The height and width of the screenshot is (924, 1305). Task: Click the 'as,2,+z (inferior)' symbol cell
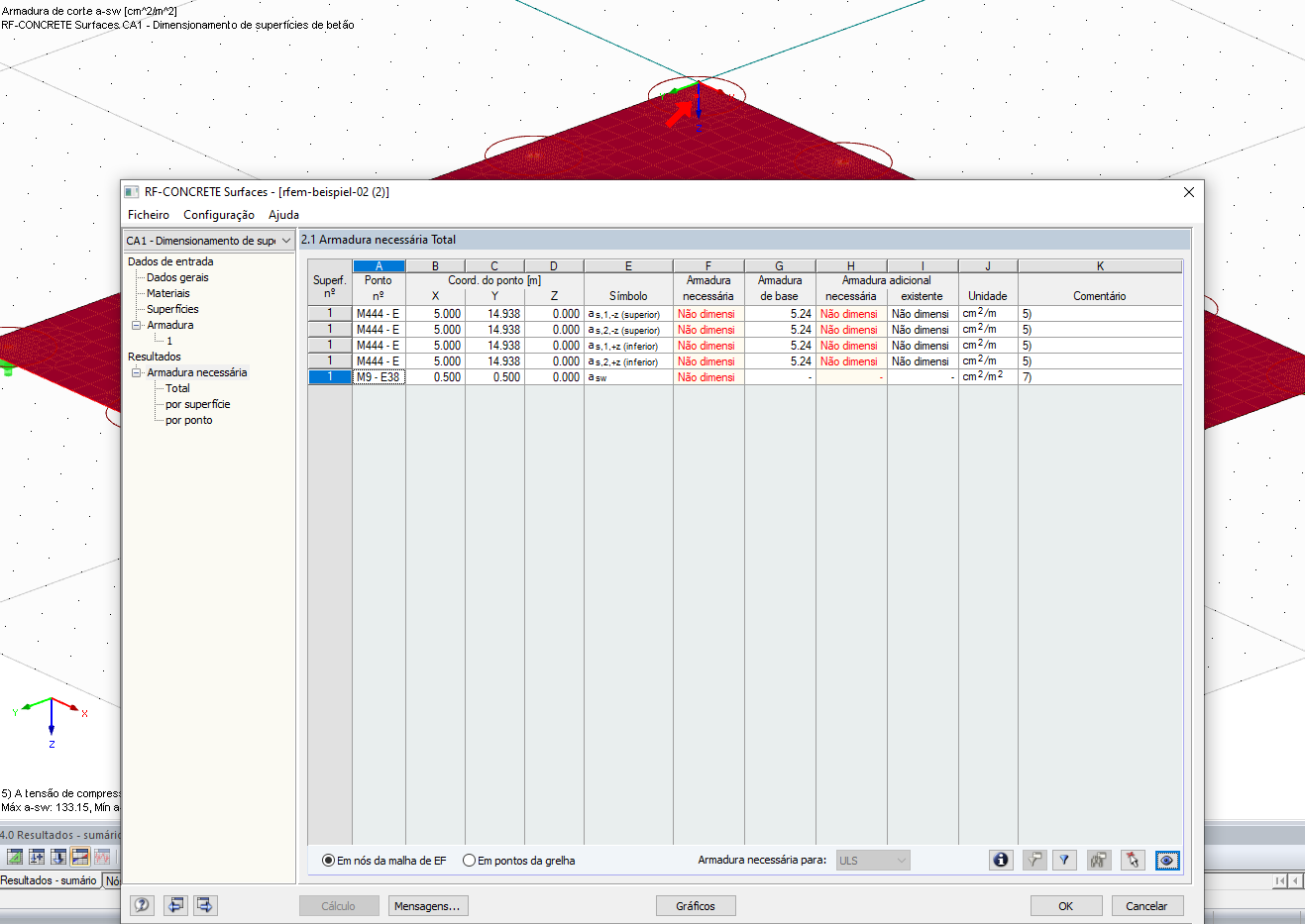coord(628,361)
